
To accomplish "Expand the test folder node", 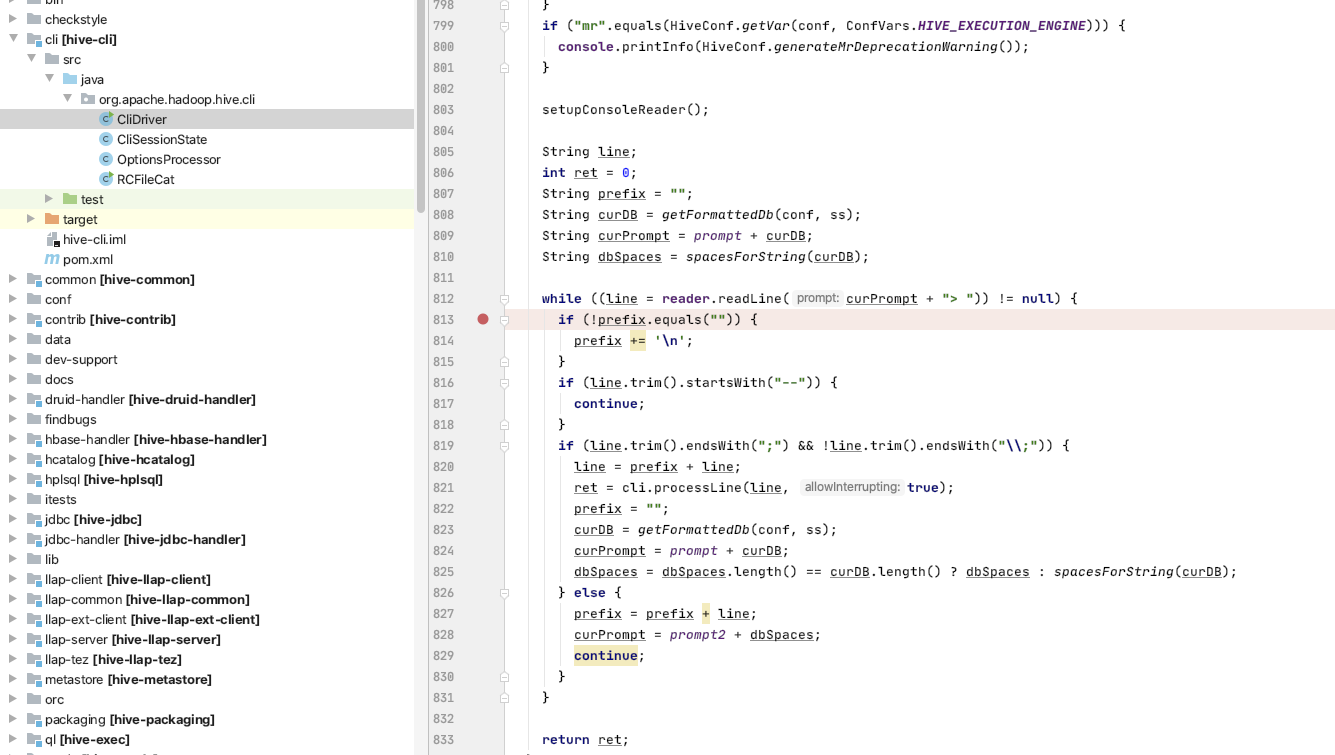I will 49,199.
